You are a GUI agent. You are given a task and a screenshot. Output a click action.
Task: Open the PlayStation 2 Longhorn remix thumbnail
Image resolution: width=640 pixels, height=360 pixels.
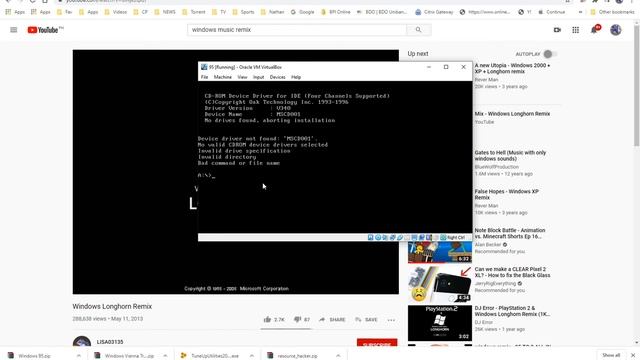point(440,323)
